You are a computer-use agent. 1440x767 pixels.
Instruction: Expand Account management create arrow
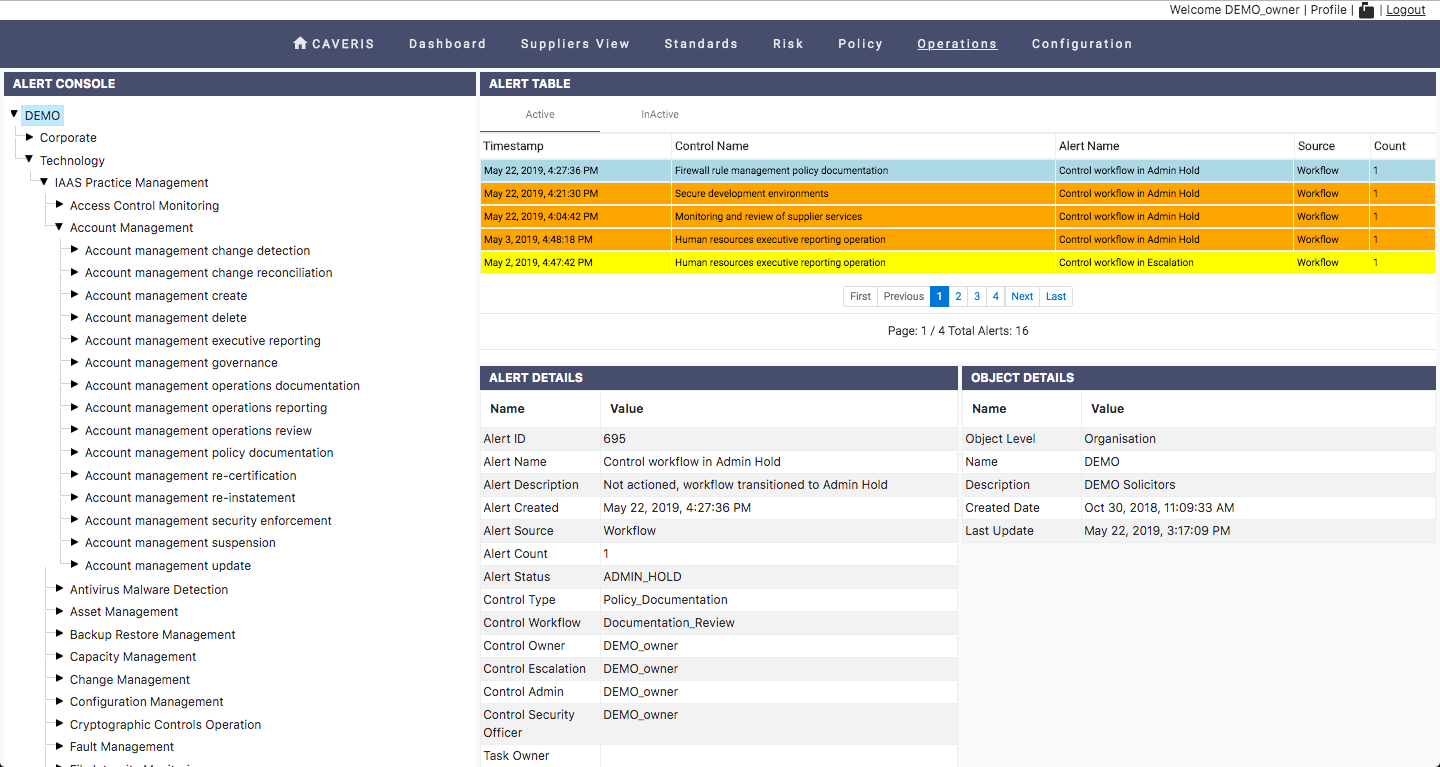click(x=74, y=295)
